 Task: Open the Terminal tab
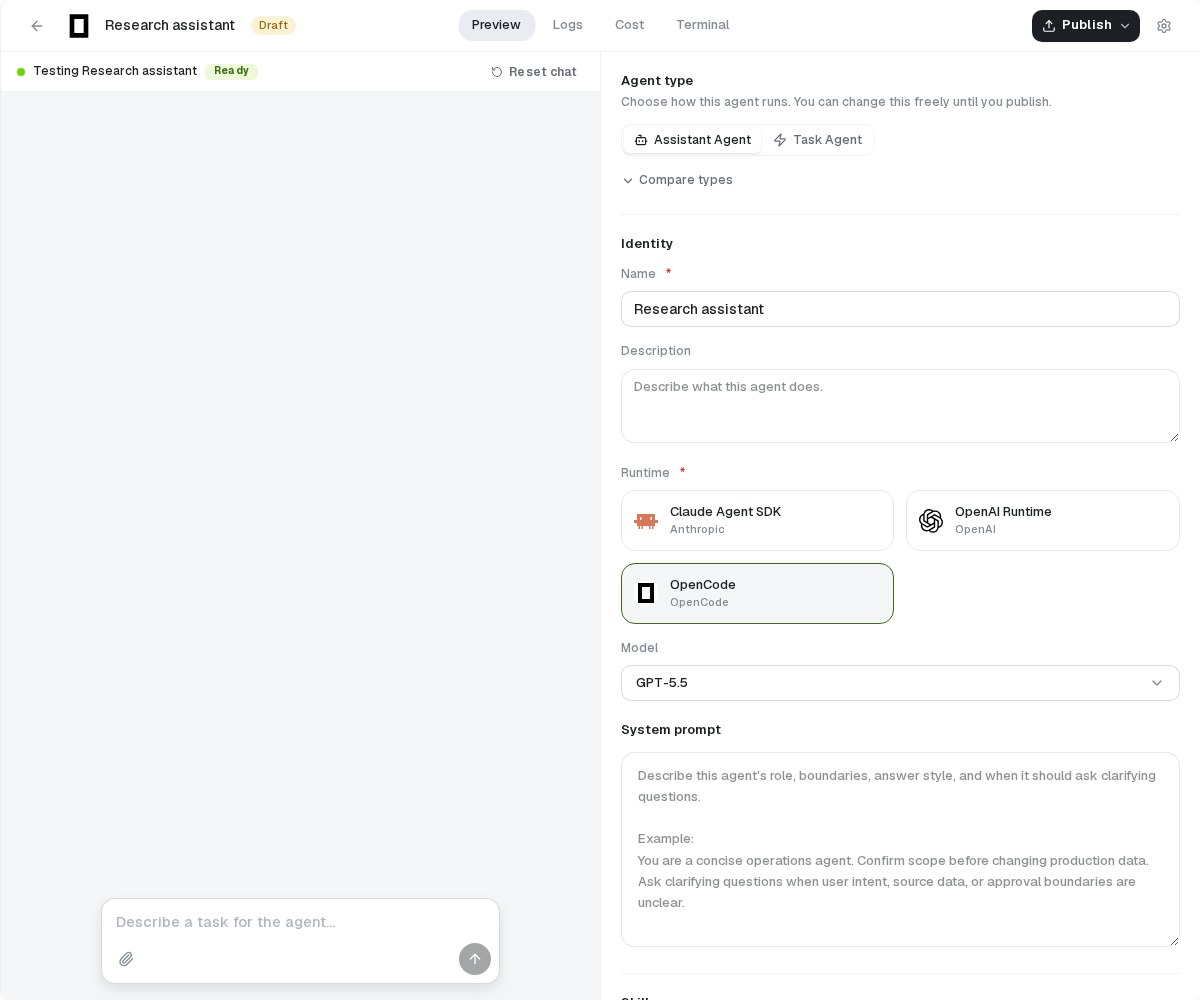[x=703, y=25]
